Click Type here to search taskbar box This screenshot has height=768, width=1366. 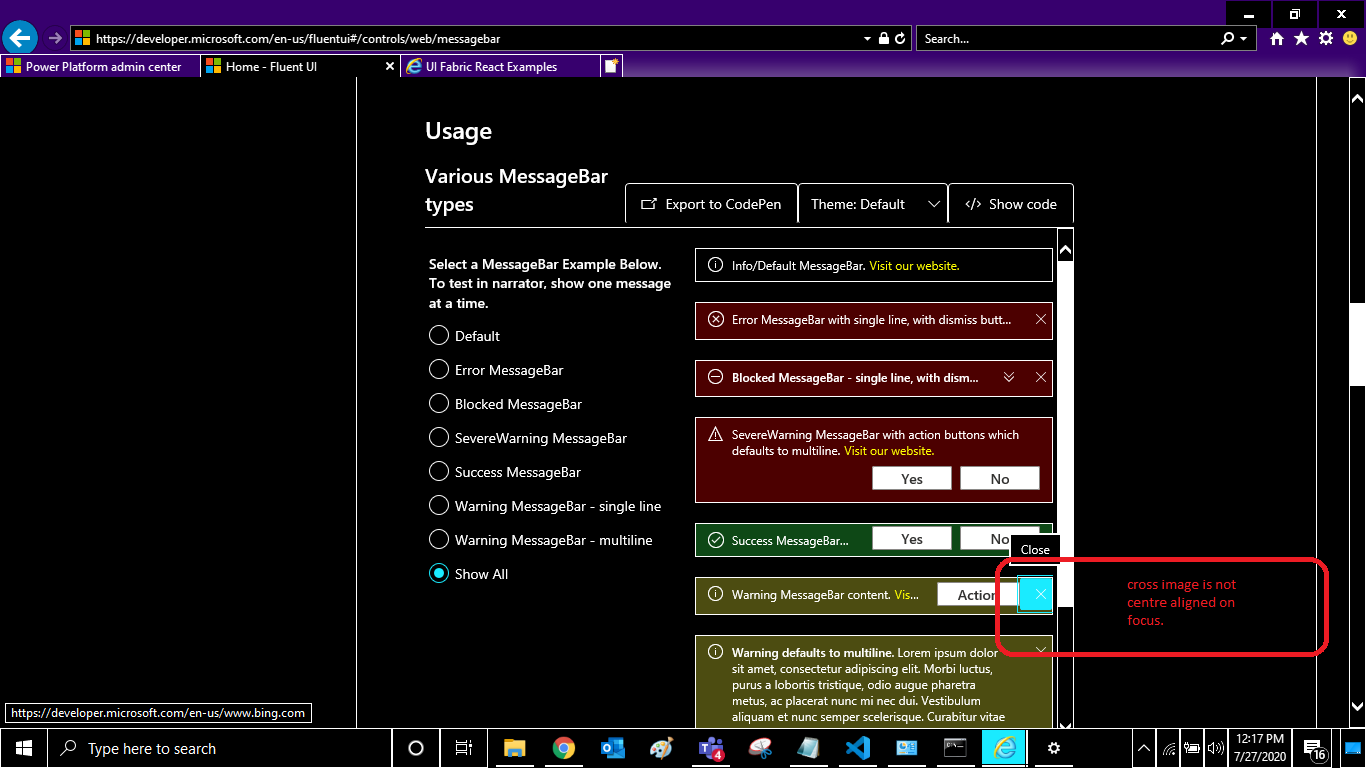[x=218, y=748]
